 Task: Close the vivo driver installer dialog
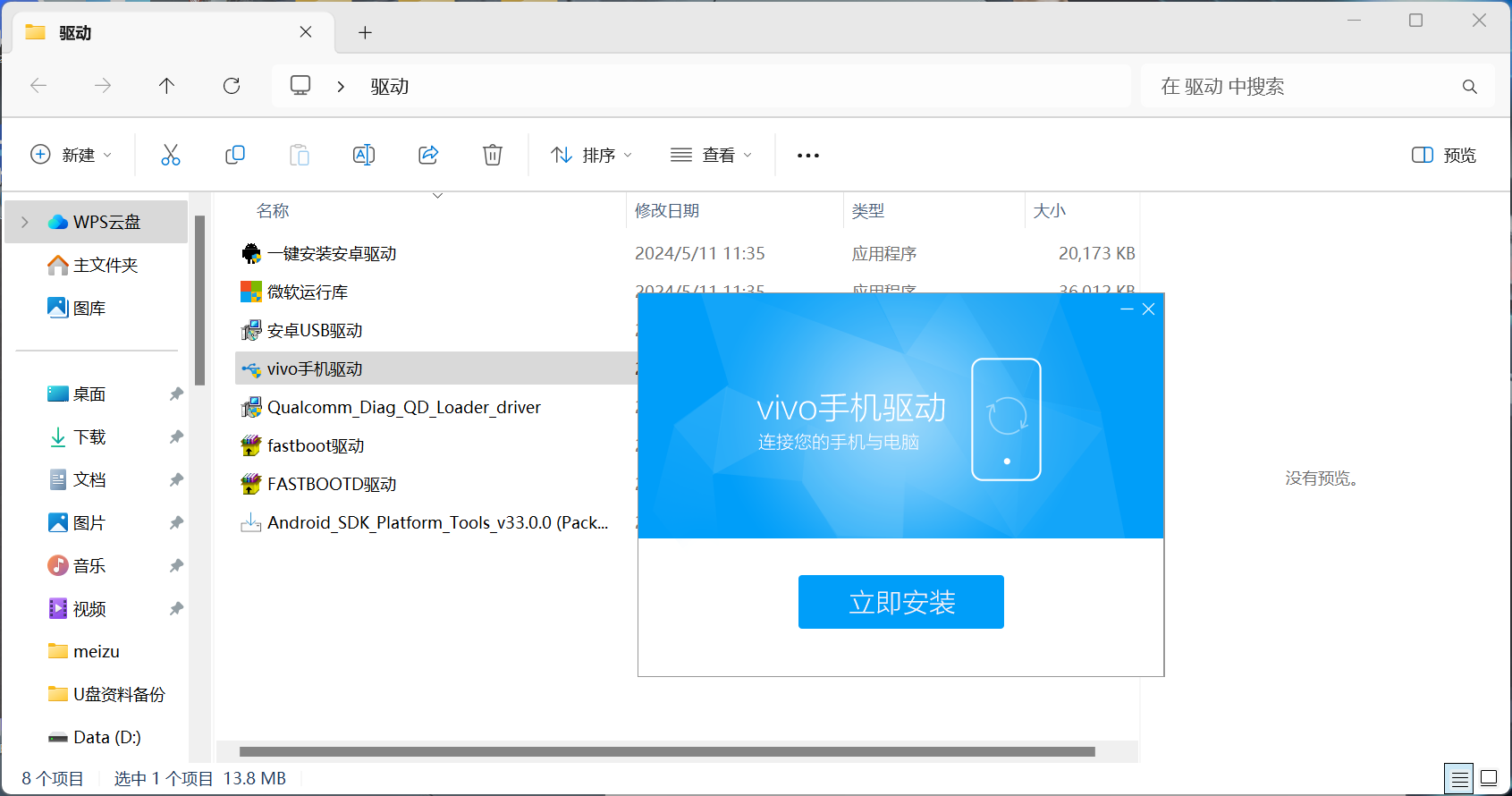click(x=1149, y=309)
